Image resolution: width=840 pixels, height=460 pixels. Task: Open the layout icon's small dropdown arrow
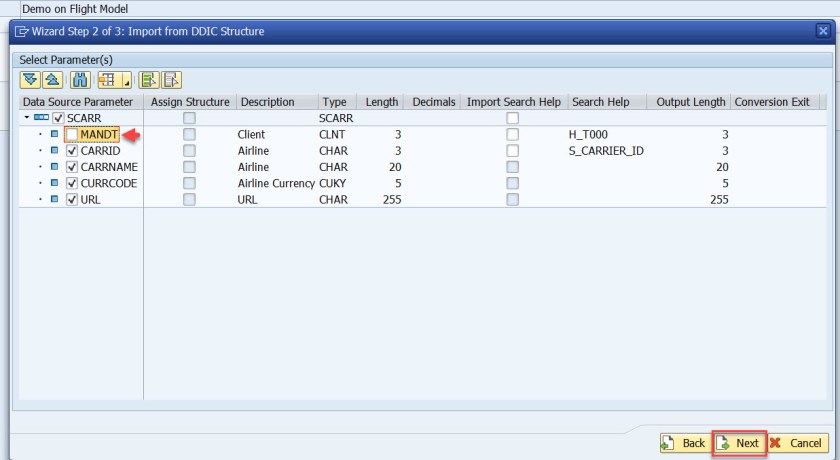126,80
